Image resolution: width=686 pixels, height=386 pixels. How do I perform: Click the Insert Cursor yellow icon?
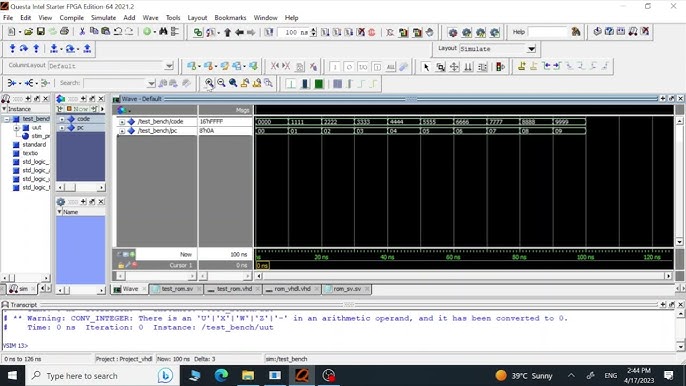pyautogui.click(x=522, y=66)
